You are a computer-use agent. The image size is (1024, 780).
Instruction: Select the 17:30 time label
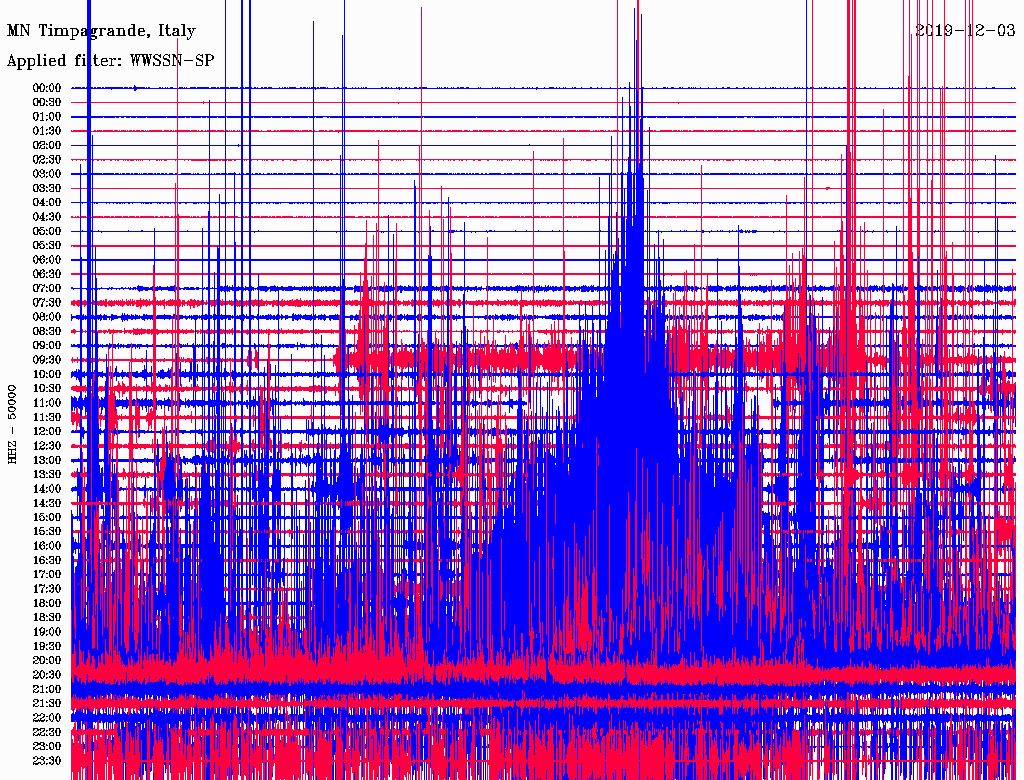coord(47,589)
